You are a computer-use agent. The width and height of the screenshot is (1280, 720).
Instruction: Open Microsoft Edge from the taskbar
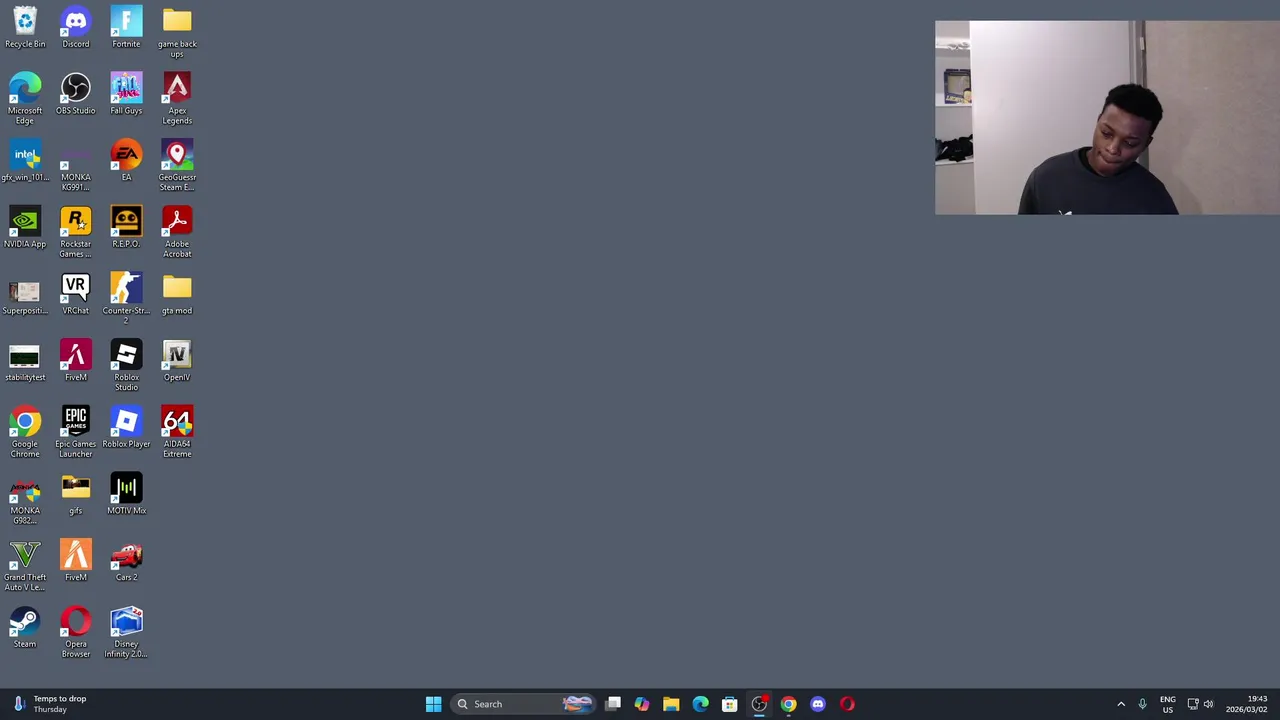[x=700, y=704]
